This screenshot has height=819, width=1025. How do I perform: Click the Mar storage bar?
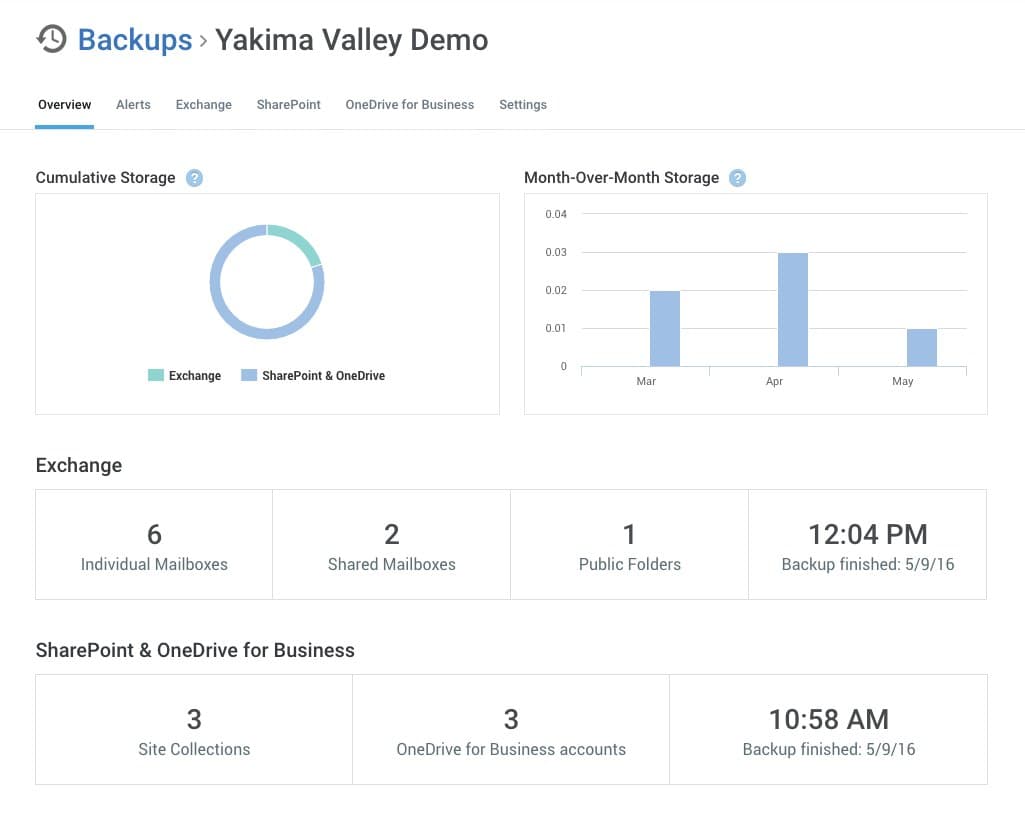(665, 328)
